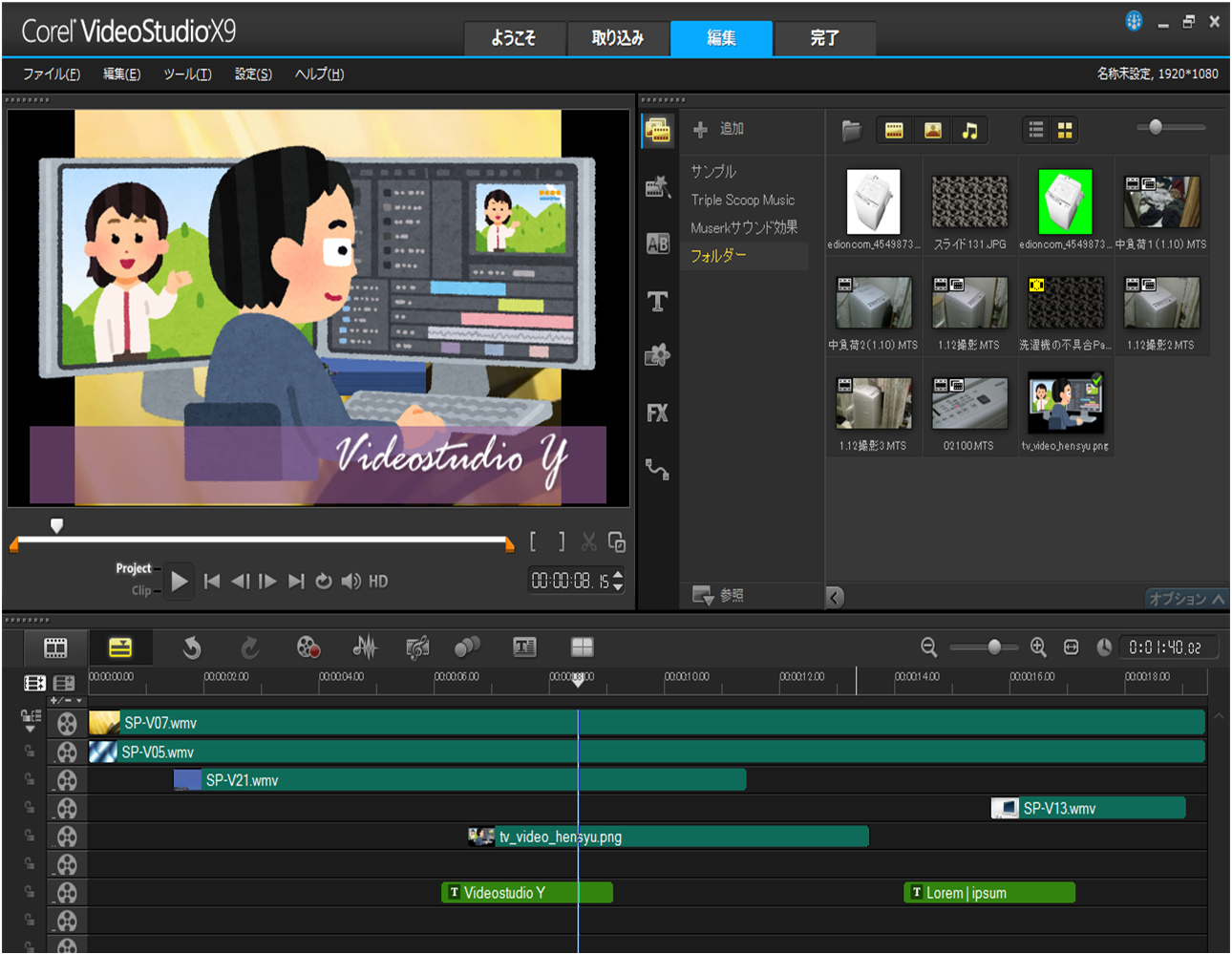Open the Instant Project panel icon

(657, 187)
